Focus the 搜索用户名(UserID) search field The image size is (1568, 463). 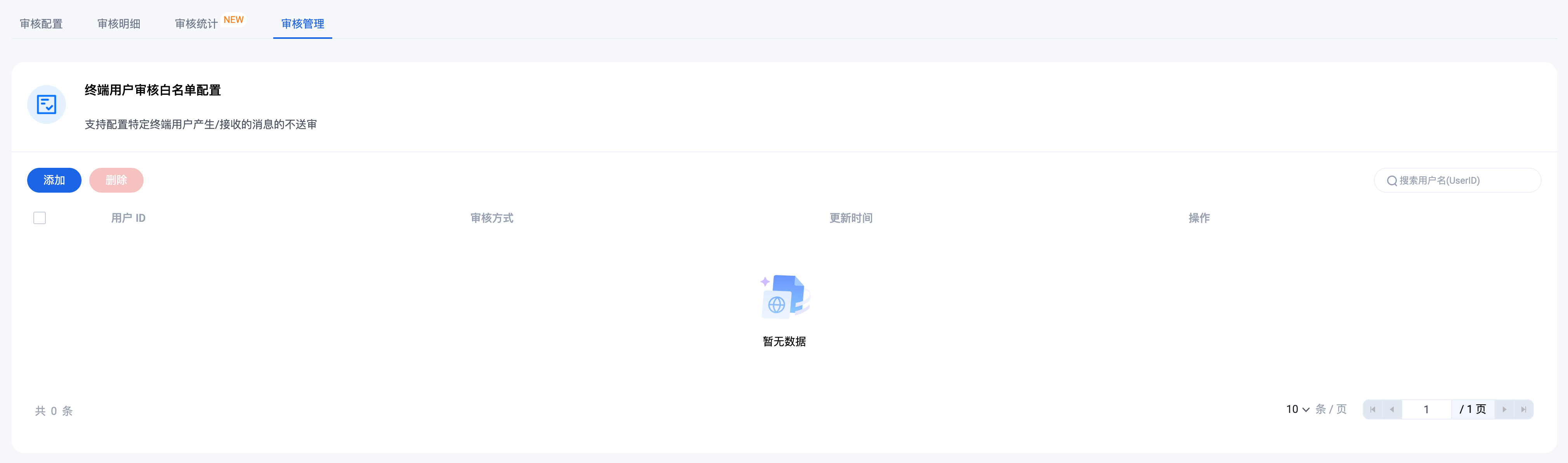[1457, 180]
